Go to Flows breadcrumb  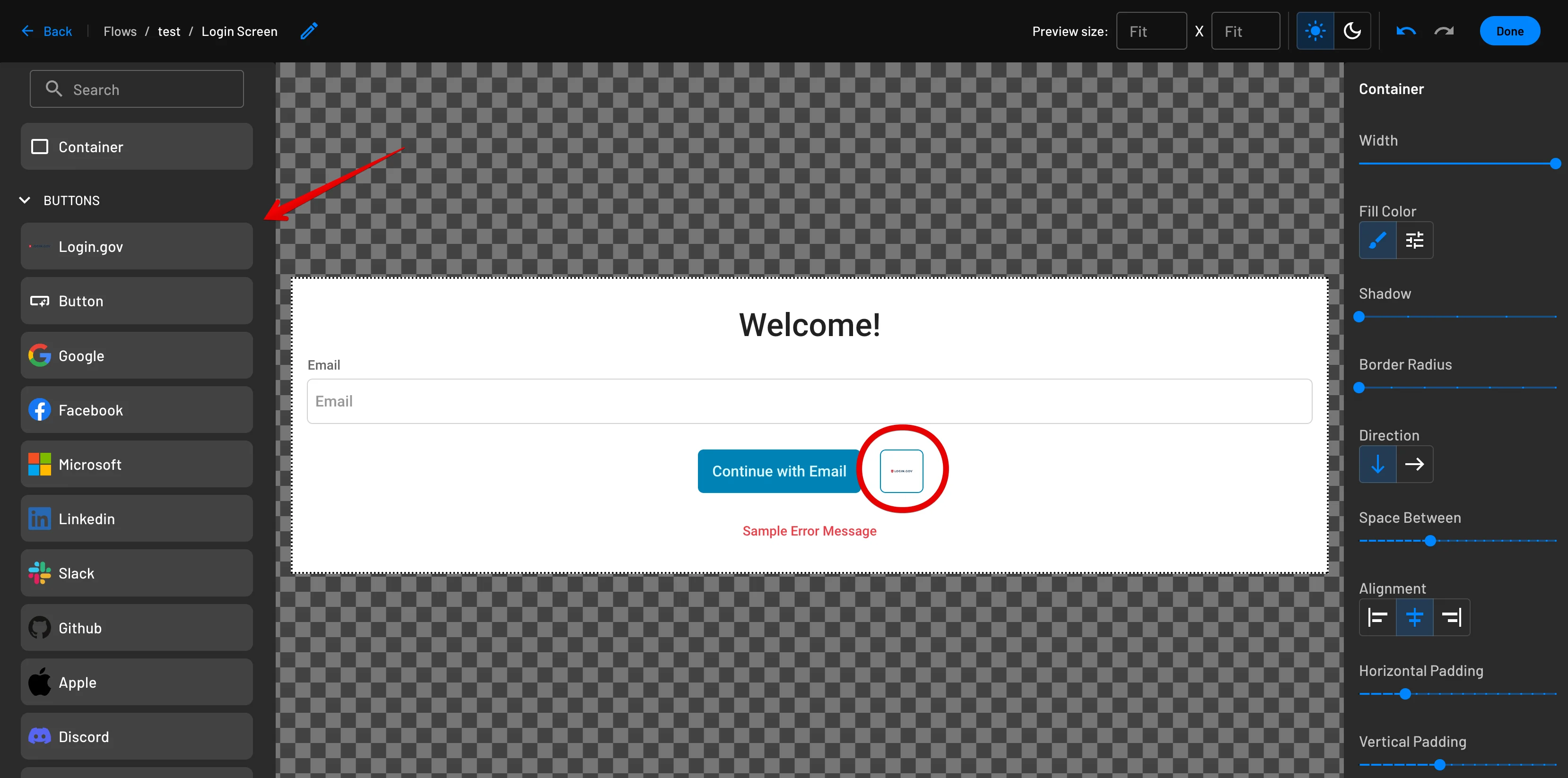click(120, 31)
